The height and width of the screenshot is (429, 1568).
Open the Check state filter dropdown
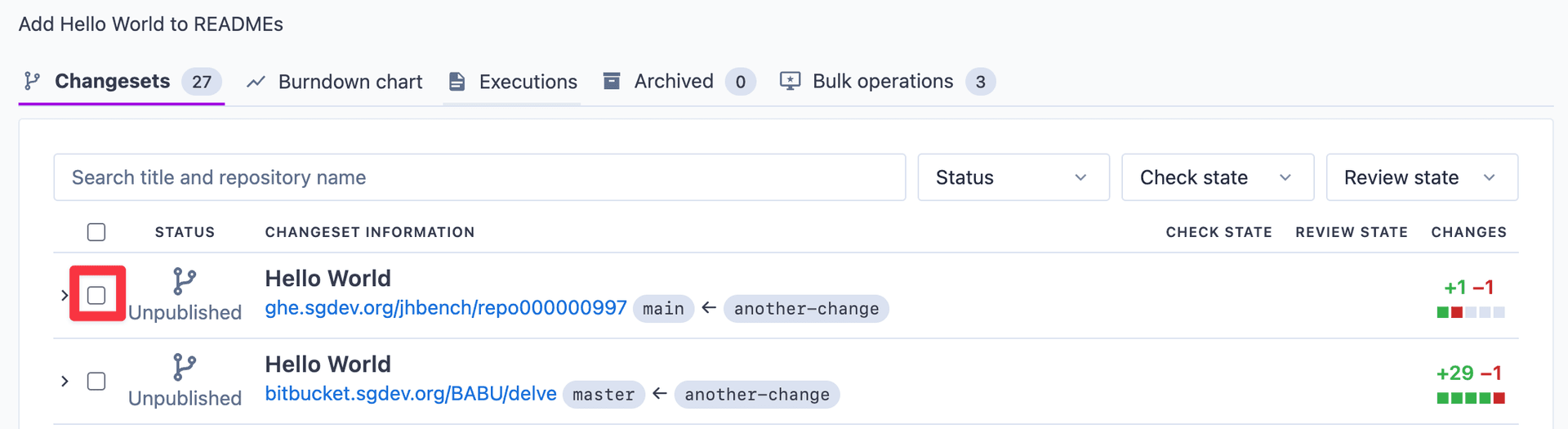tap(1218, 177)
